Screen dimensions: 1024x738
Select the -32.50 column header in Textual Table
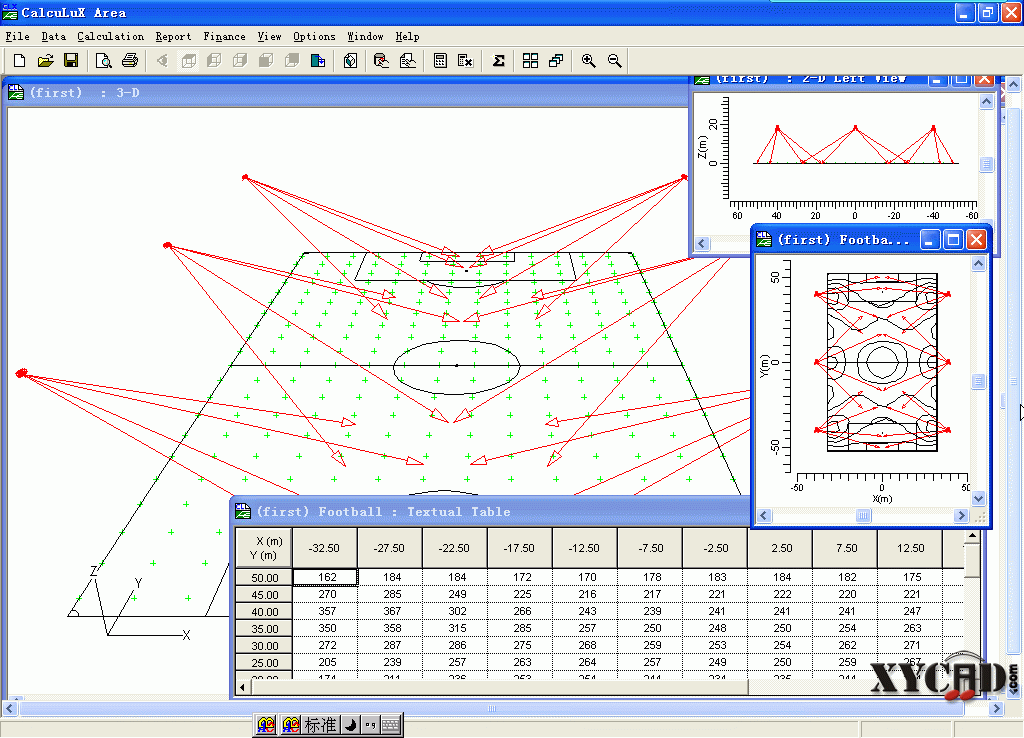(325, 548)
